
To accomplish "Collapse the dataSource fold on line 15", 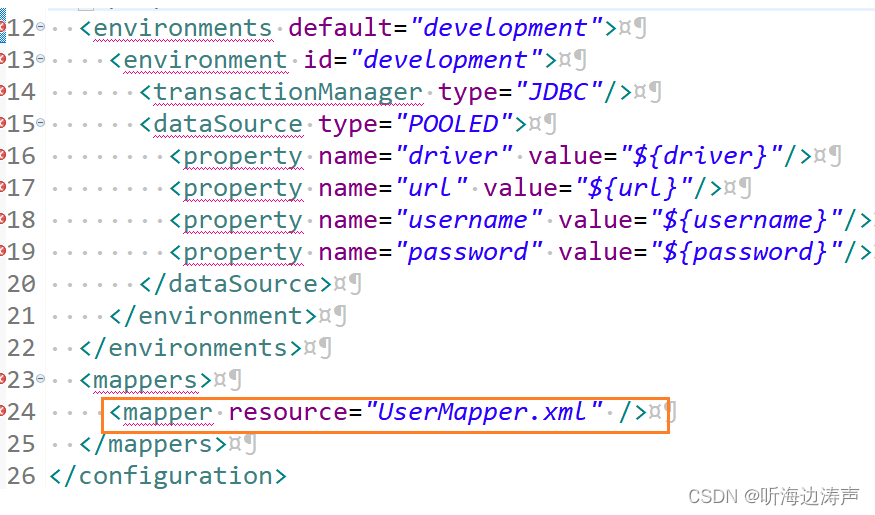I will click(40, 122).
